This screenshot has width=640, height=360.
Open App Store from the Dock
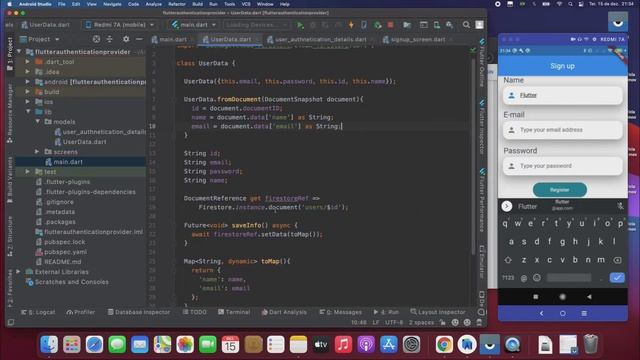[389, 344]
